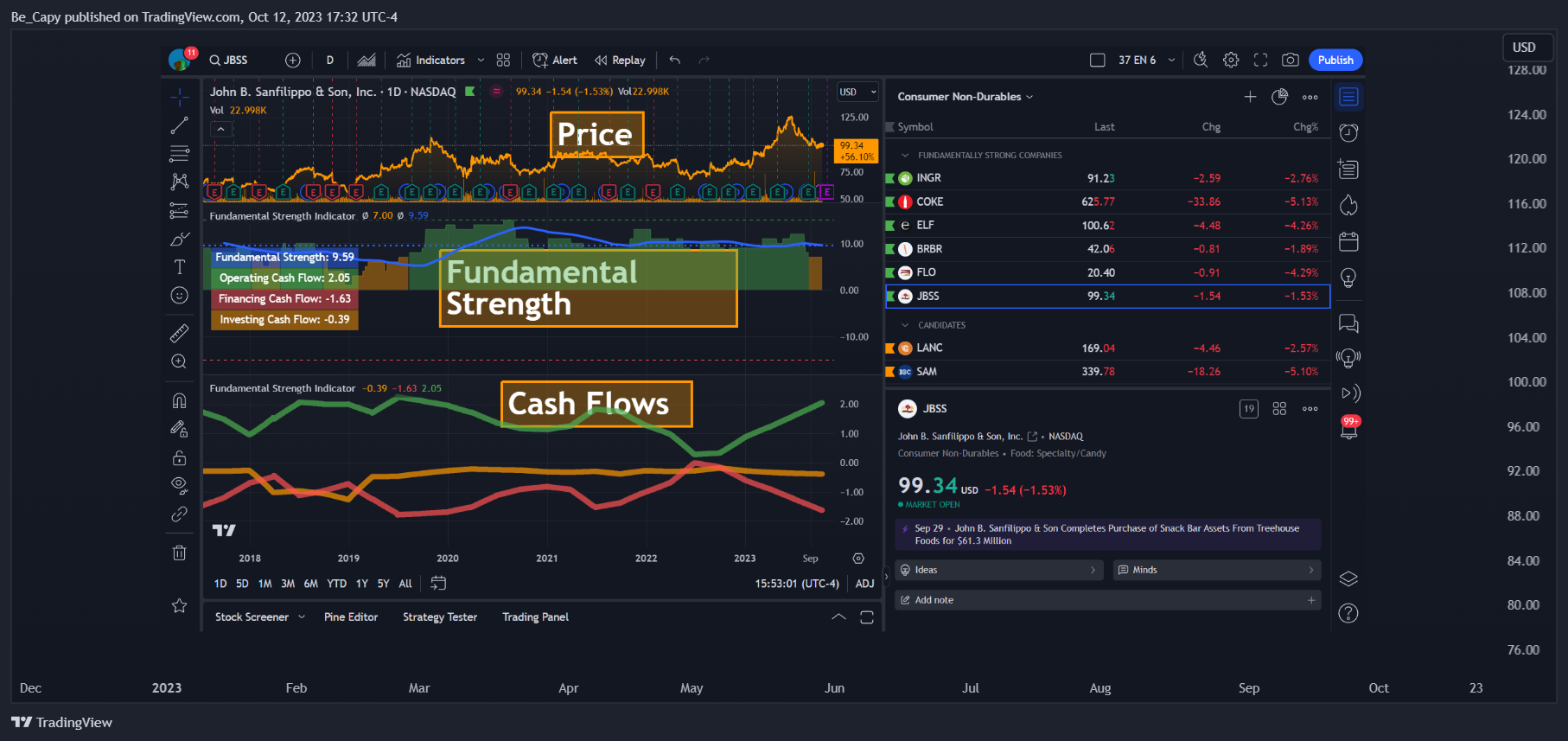
Task: Toggle the flag on INGR row
Action: pyautogui.click(x=890, y=178)
